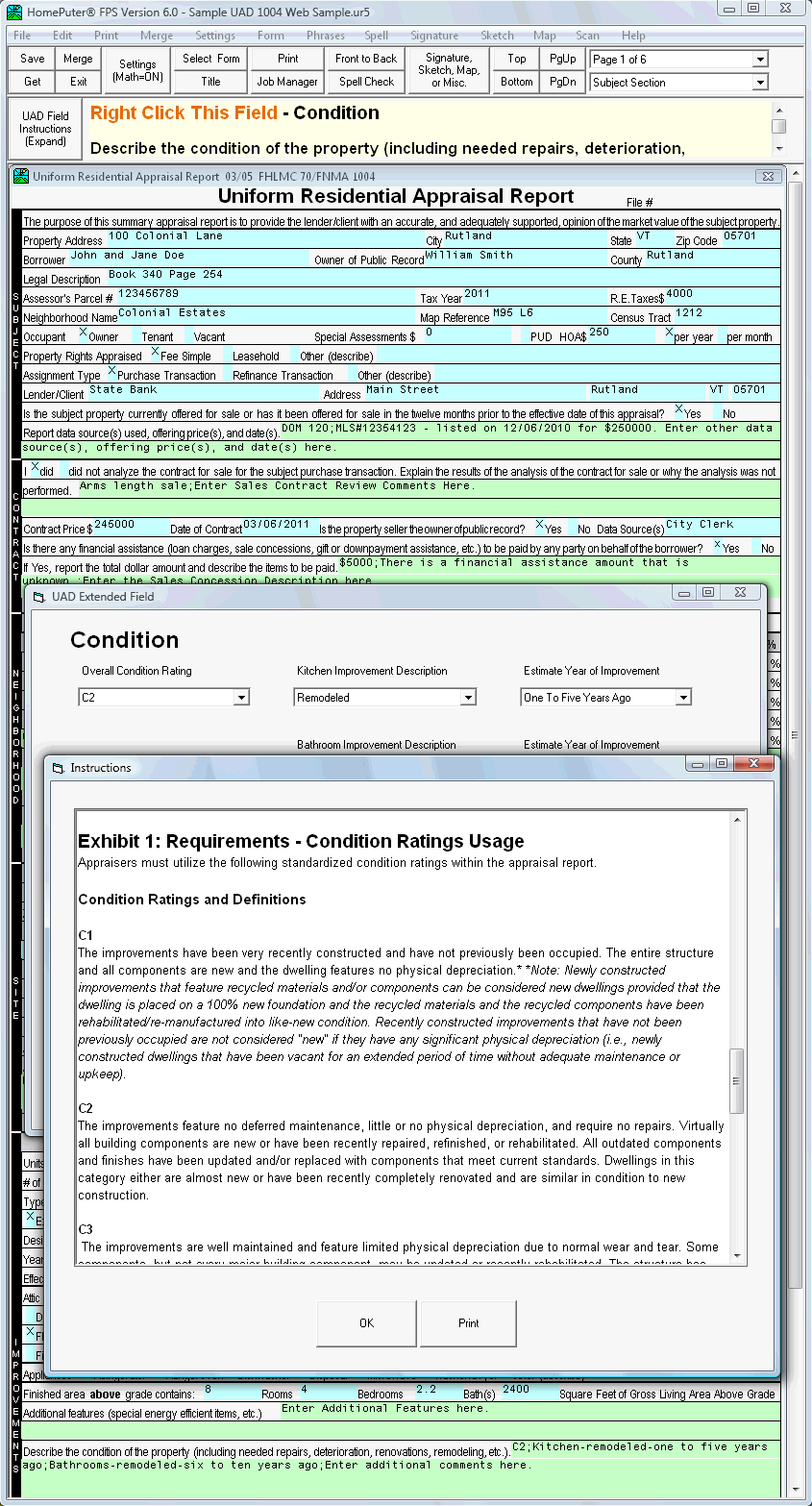The height and width of the screenshot is (1506, 812).
Task: Check the Refinance Transaction checkbox
Action: tap(226, 372)
